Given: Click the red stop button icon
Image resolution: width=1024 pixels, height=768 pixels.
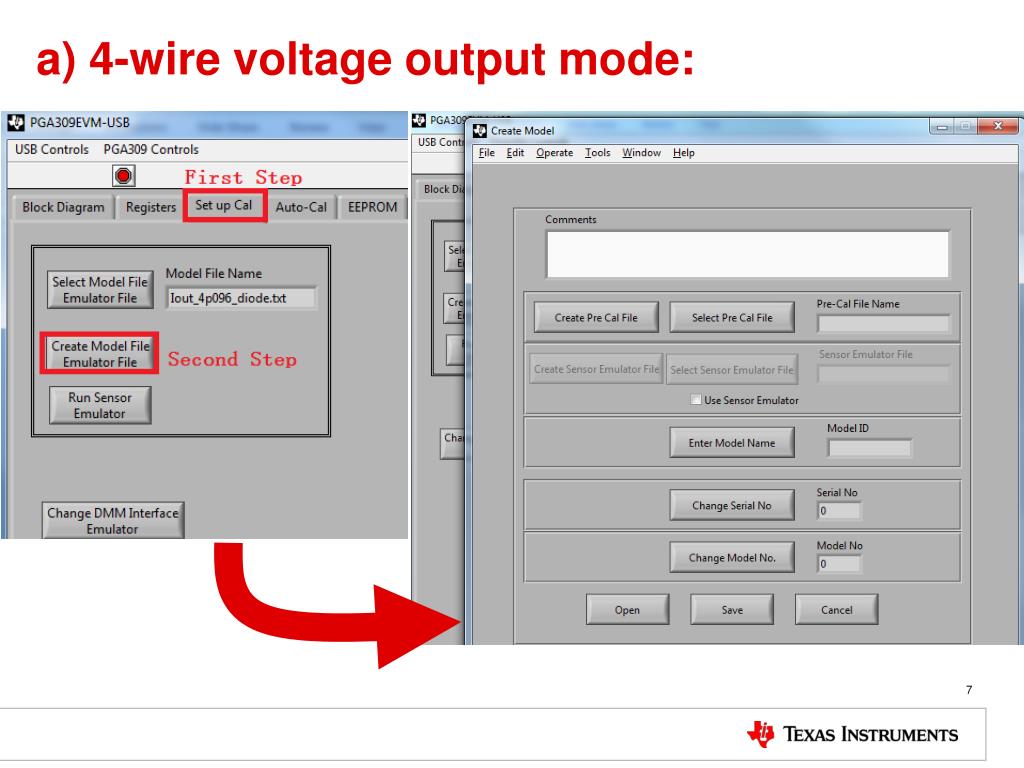Looking at the screenshot, I should (123, 176).
